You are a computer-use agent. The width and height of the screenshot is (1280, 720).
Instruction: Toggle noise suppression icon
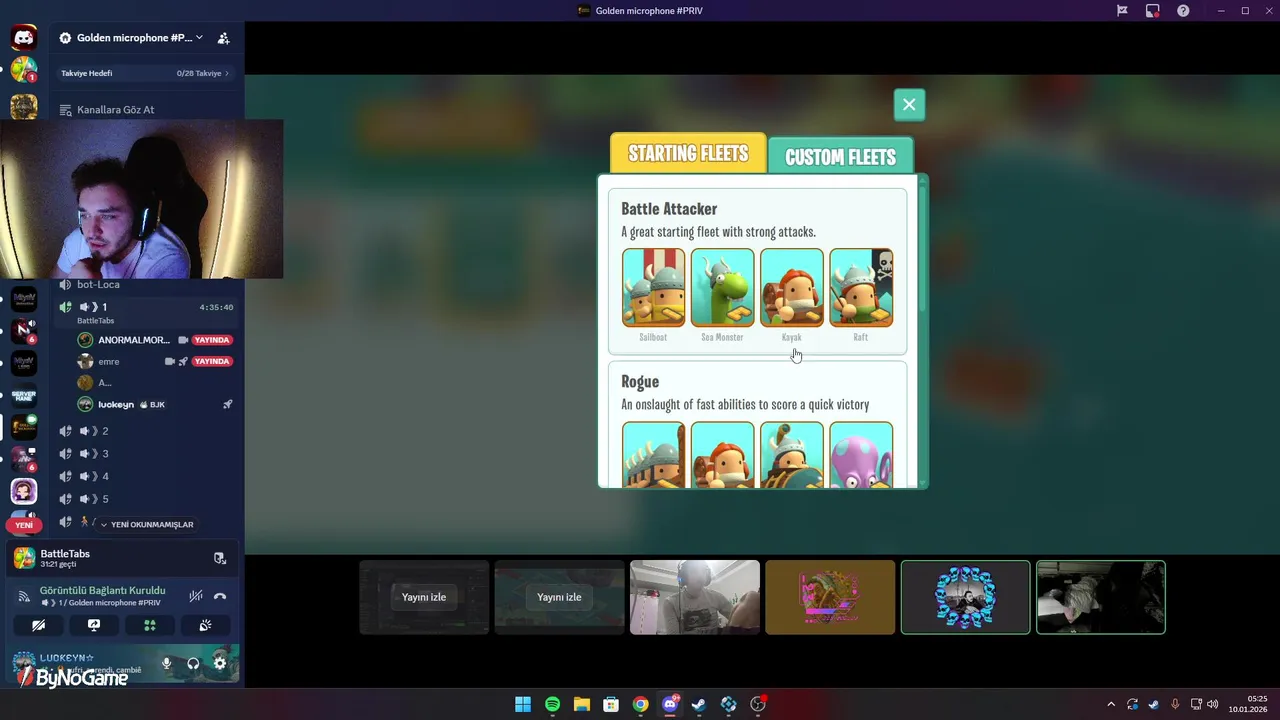pos(196,596)
